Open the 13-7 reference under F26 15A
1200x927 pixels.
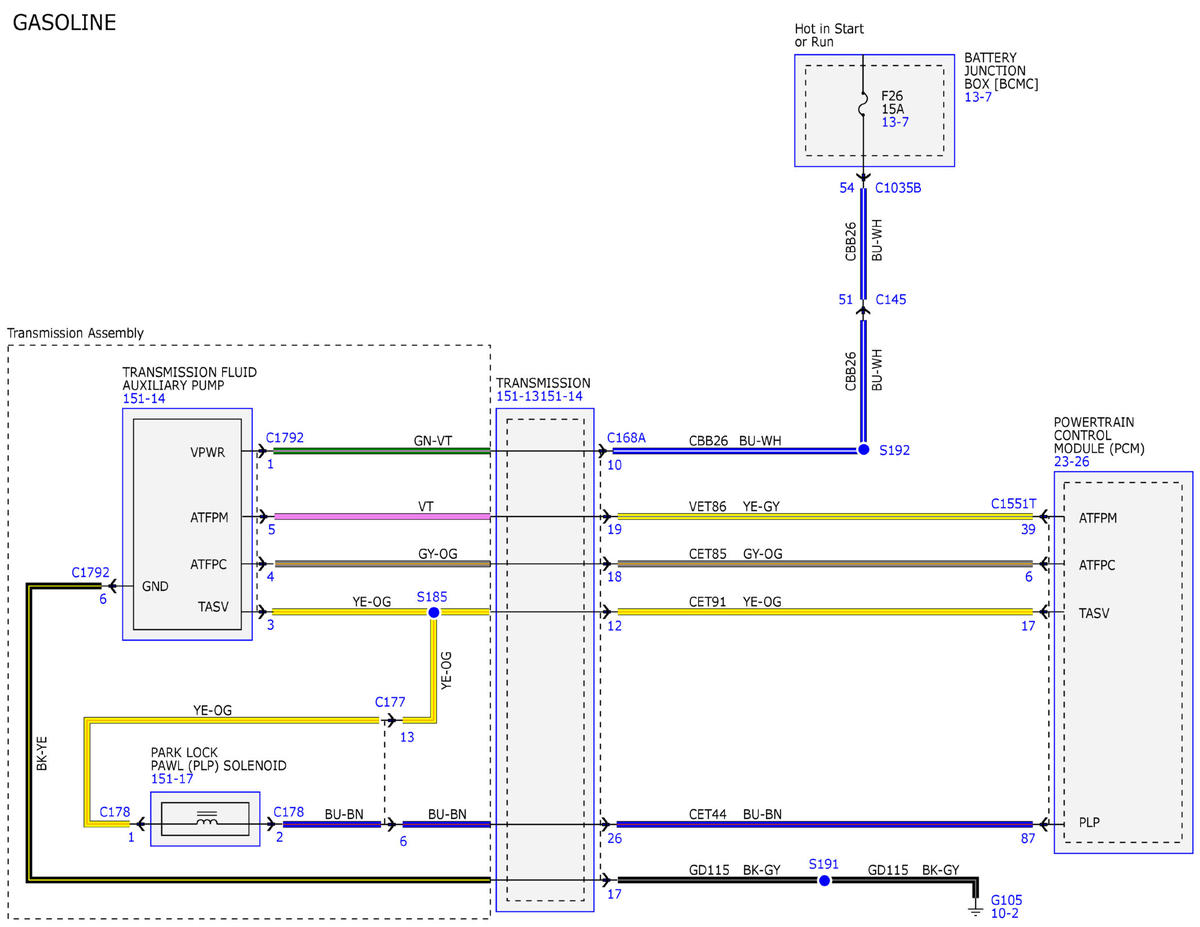tap(896, 121)
